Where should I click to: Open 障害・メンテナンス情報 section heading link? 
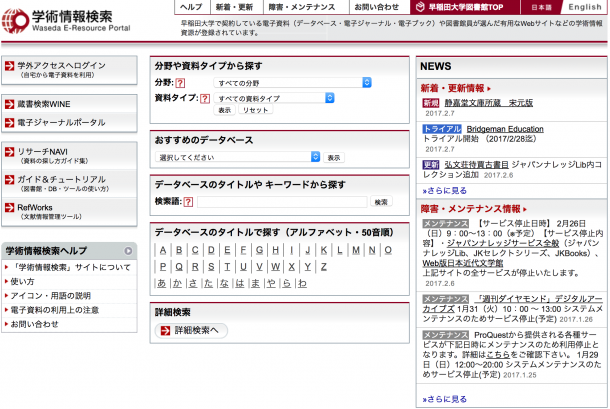(473, 209)
